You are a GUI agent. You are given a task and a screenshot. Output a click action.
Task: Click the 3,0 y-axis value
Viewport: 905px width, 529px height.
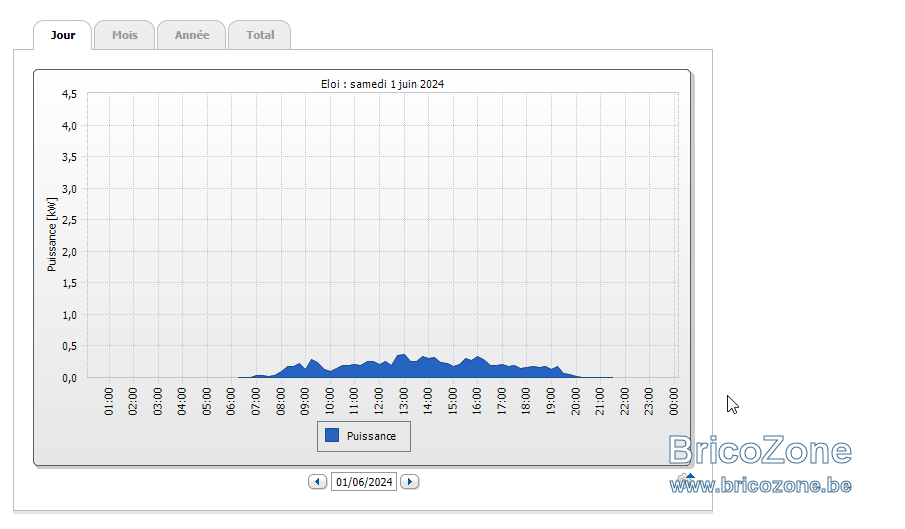click(x=69, y=189)
